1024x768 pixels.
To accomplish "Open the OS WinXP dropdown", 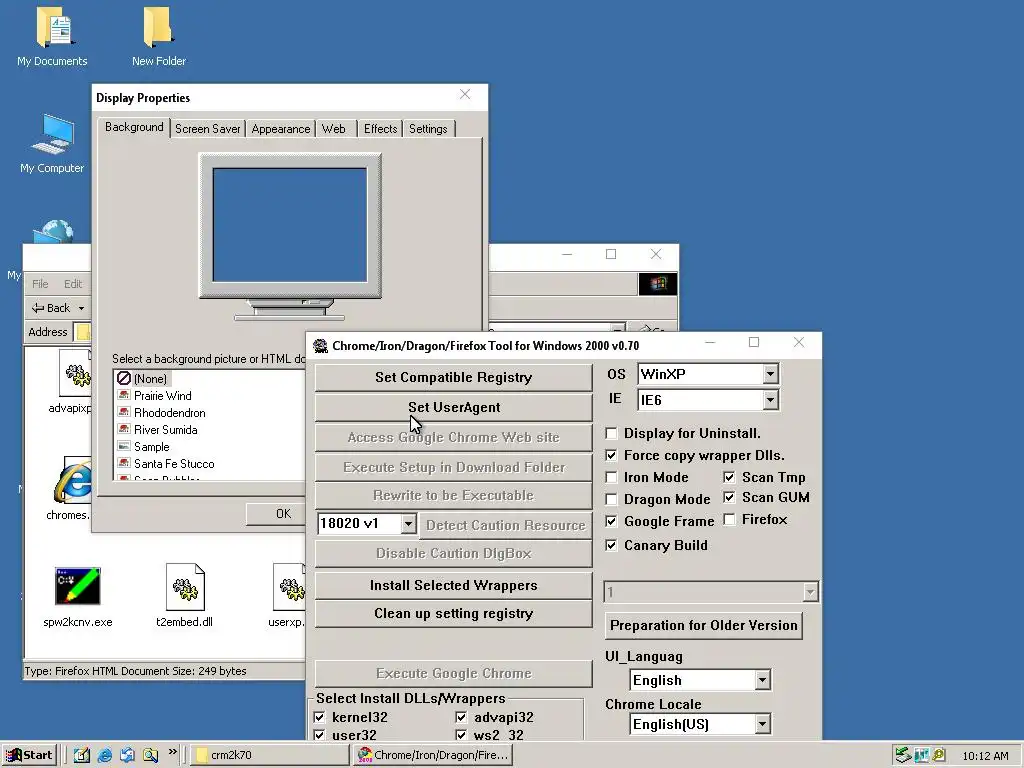I will [x=771, y=374].
